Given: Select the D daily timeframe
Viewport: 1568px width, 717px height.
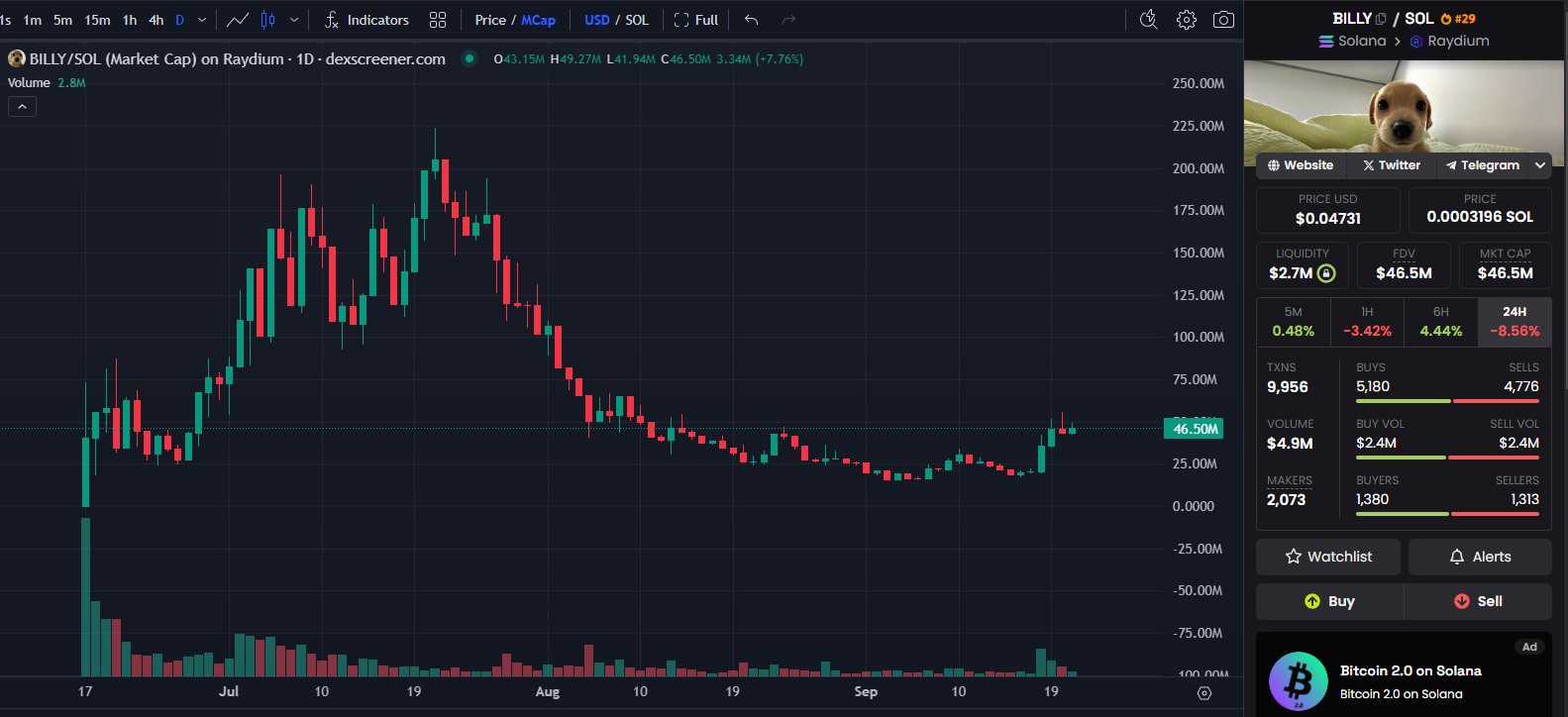Looking at the screenshot, I should tap(179, 20).
